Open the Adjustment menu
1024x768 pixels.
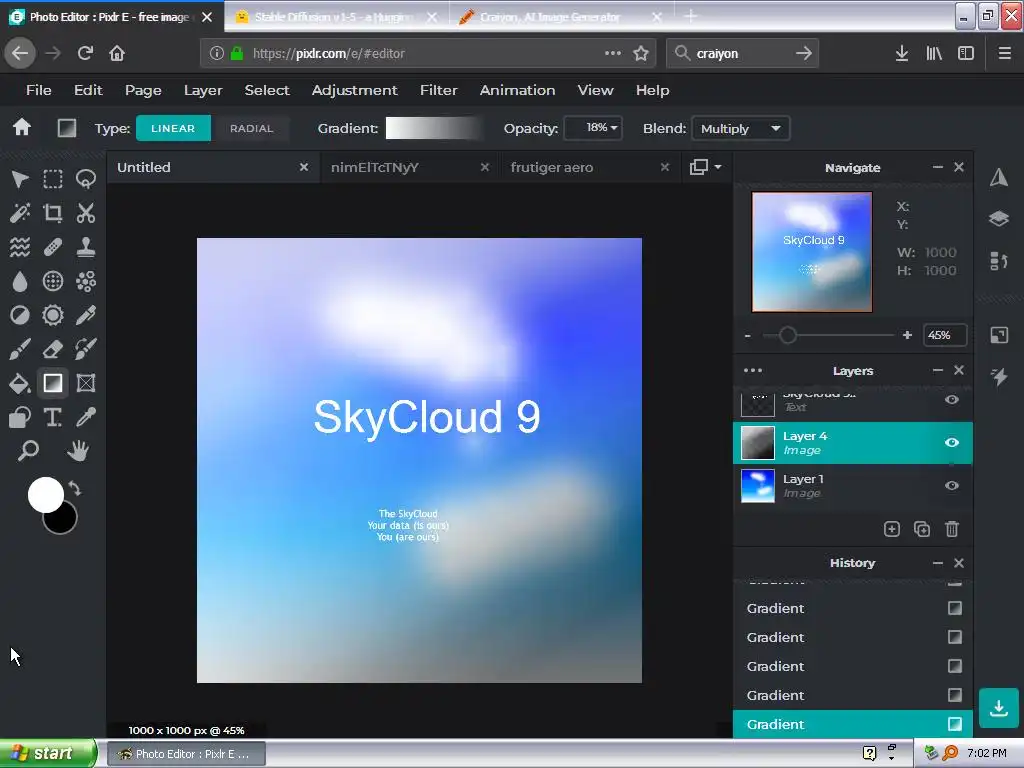coord(355,90)
